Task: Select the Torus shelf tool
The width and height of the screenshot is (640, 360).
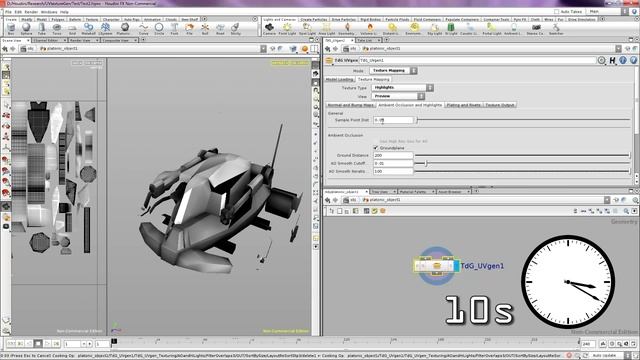Action: [x=57, y=29]
